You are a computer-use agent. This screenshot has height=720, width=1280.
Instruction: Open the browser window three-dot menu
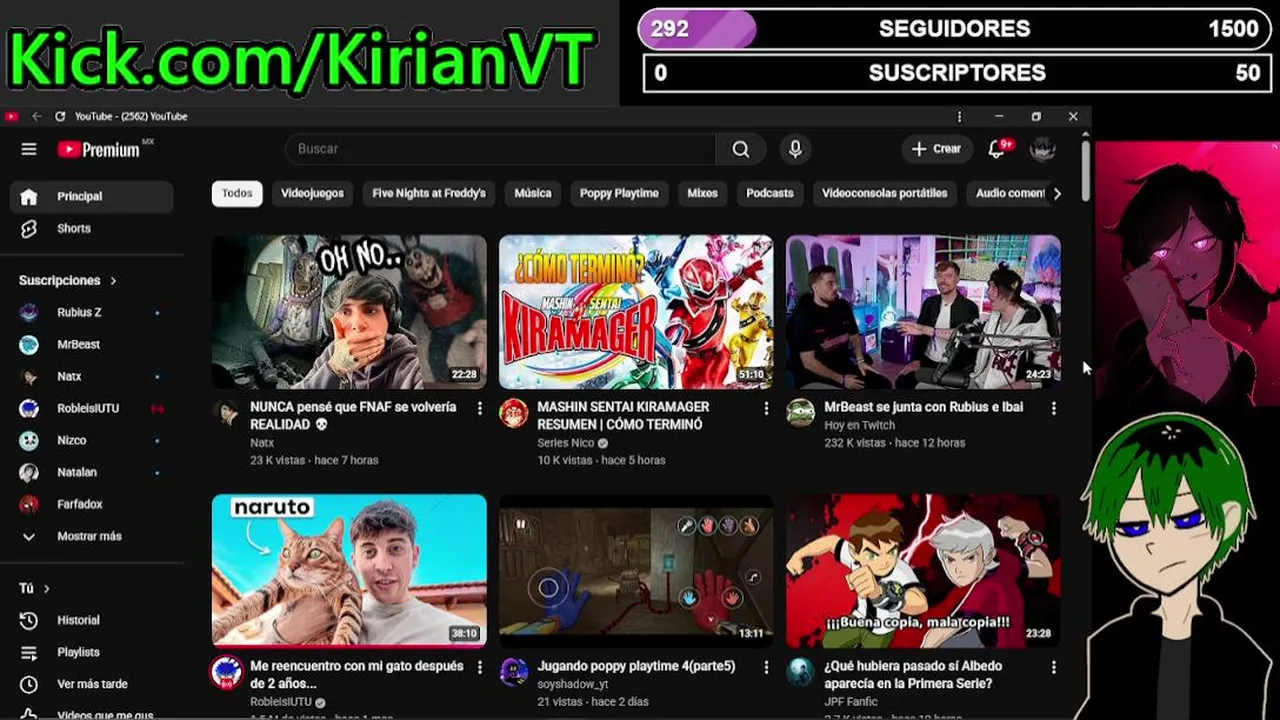959,116
